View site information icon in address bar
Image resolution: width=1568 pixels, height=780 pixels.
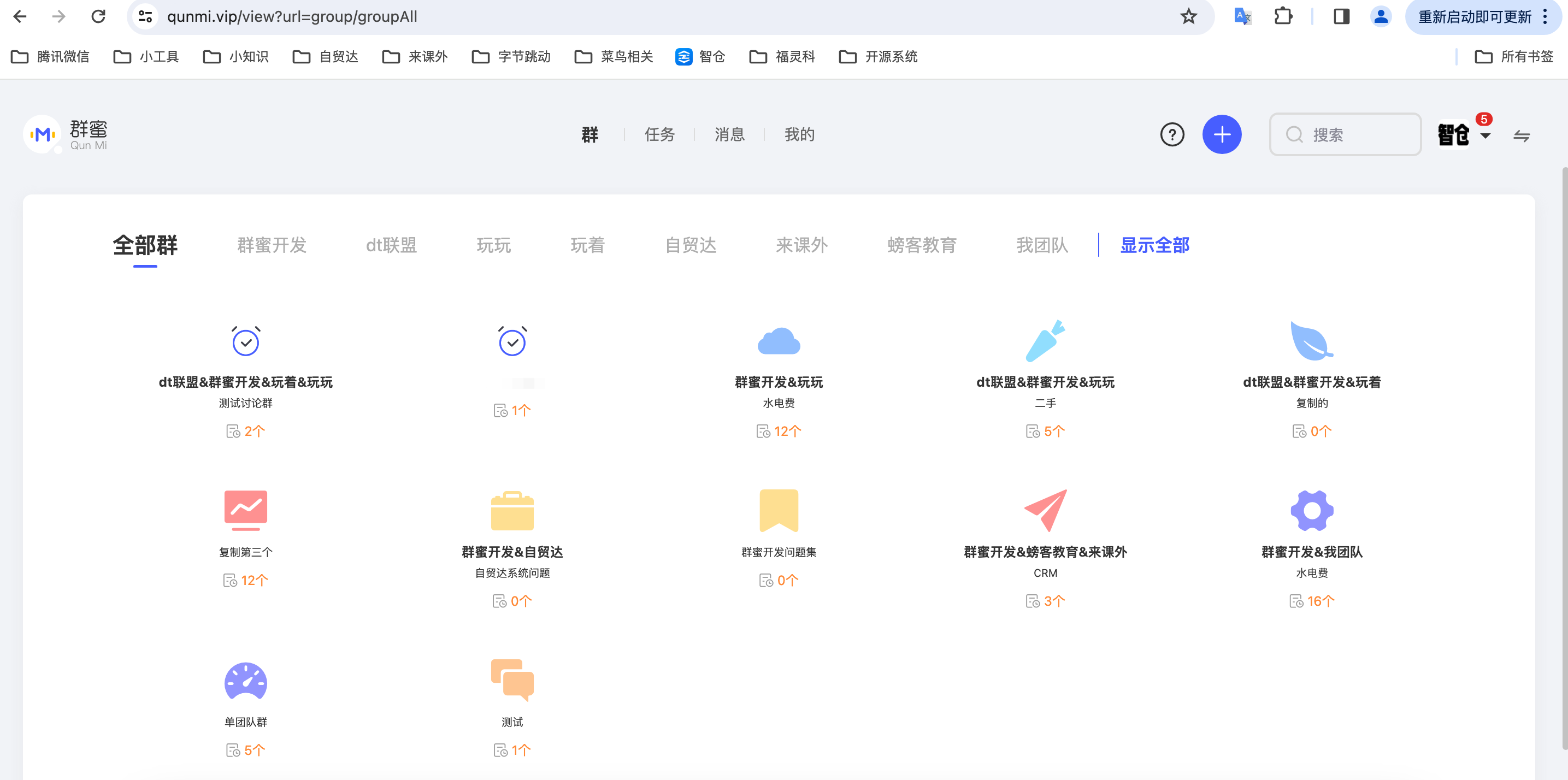(x=145, y=16)
